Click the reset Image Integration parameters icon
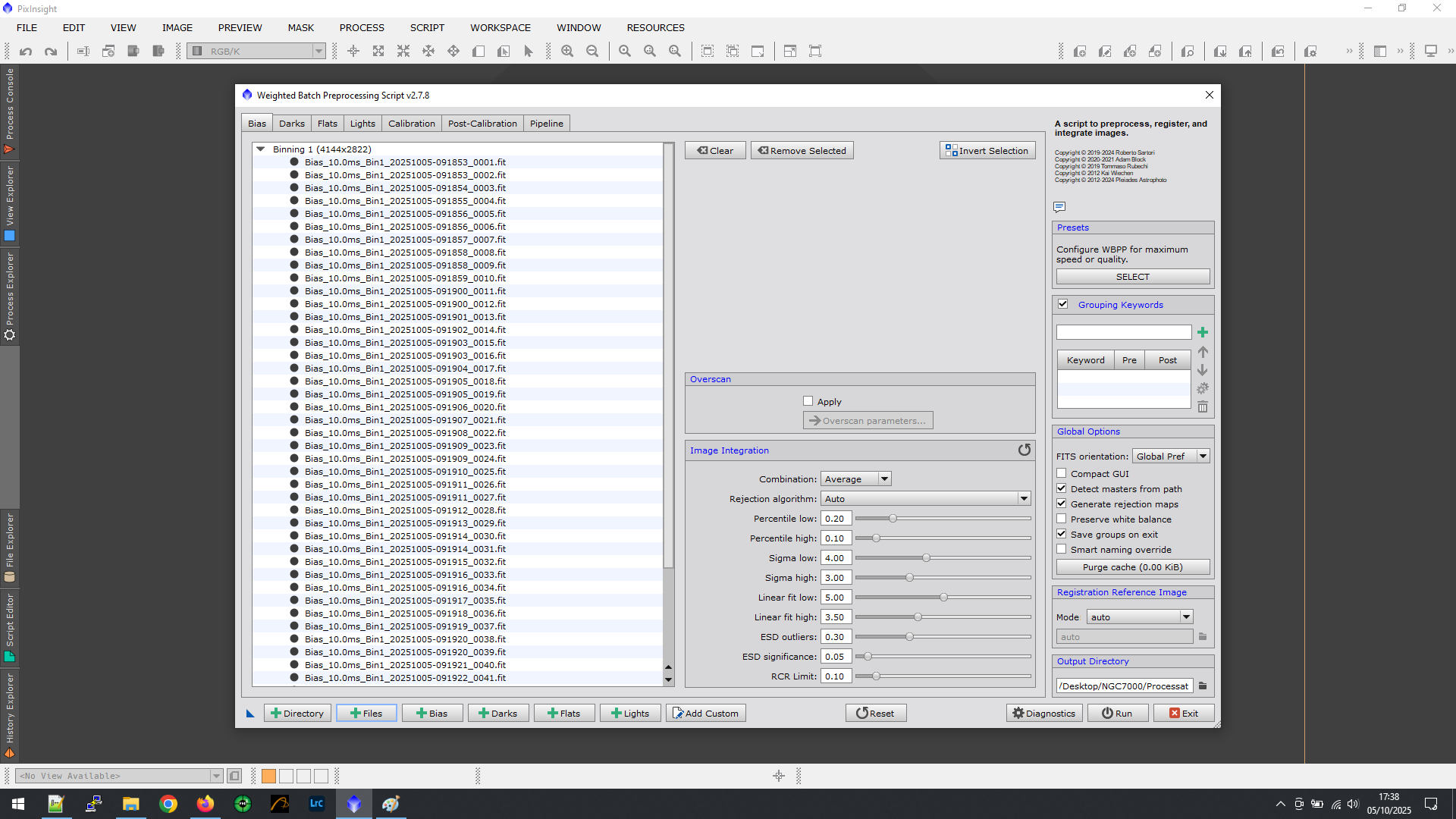 (1024, 450)
